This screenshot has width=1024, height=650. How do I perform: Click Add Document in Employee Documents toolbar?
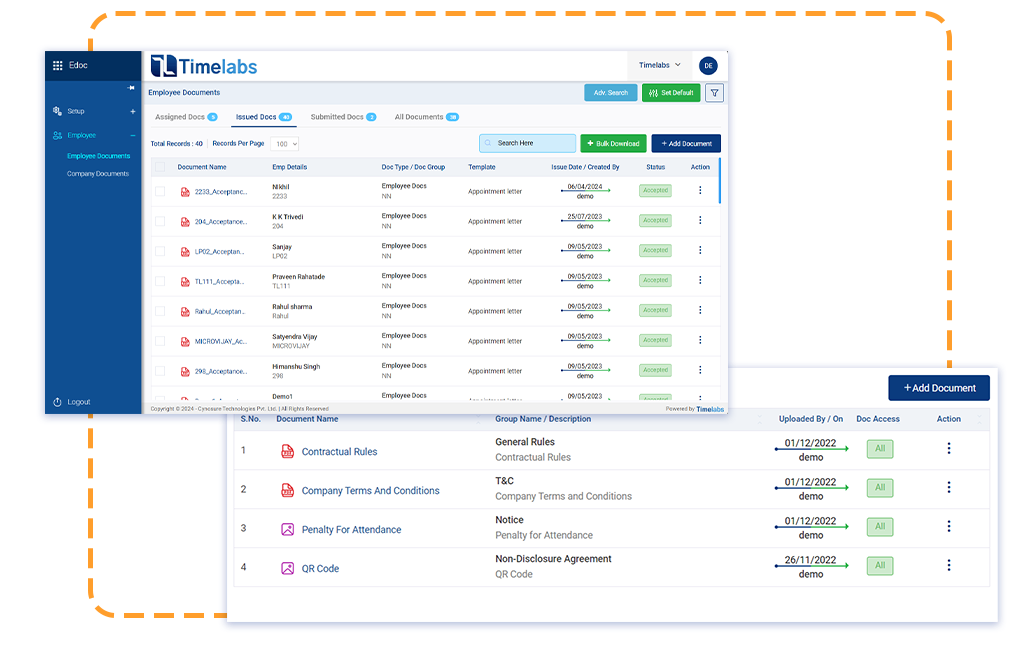tap(686, 144)
